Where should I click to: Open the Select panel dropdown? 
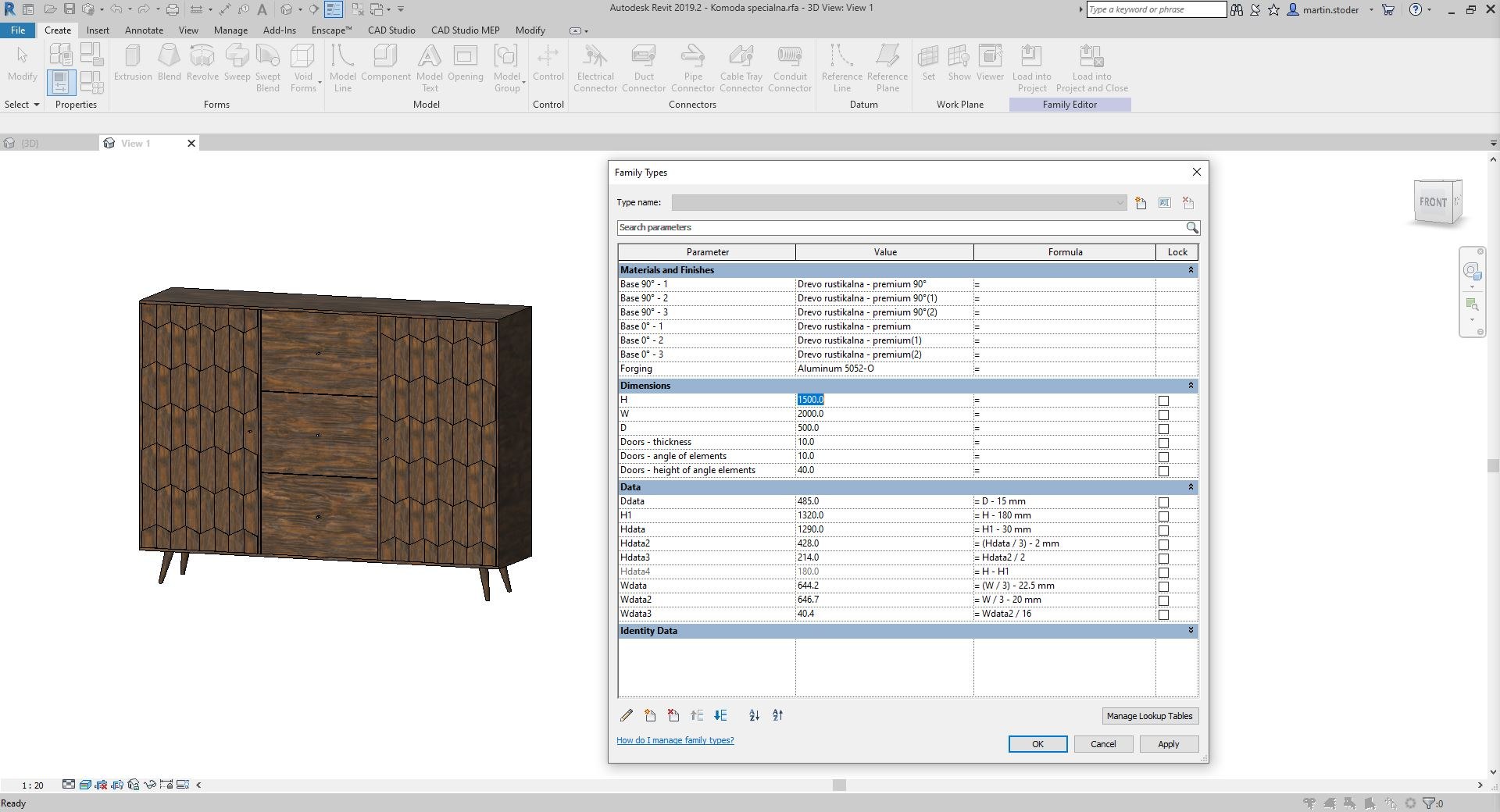[22, 105]
